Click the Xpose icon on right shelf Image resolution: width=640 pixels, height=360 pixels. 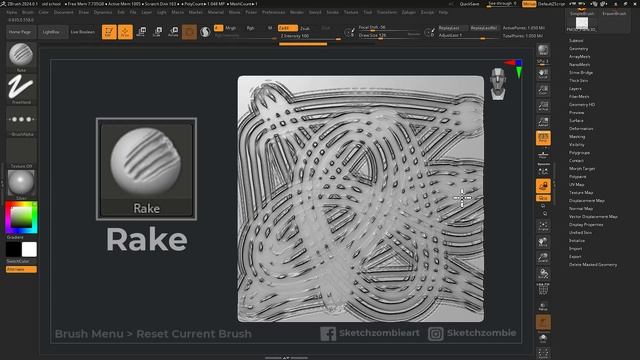point(543,353)
